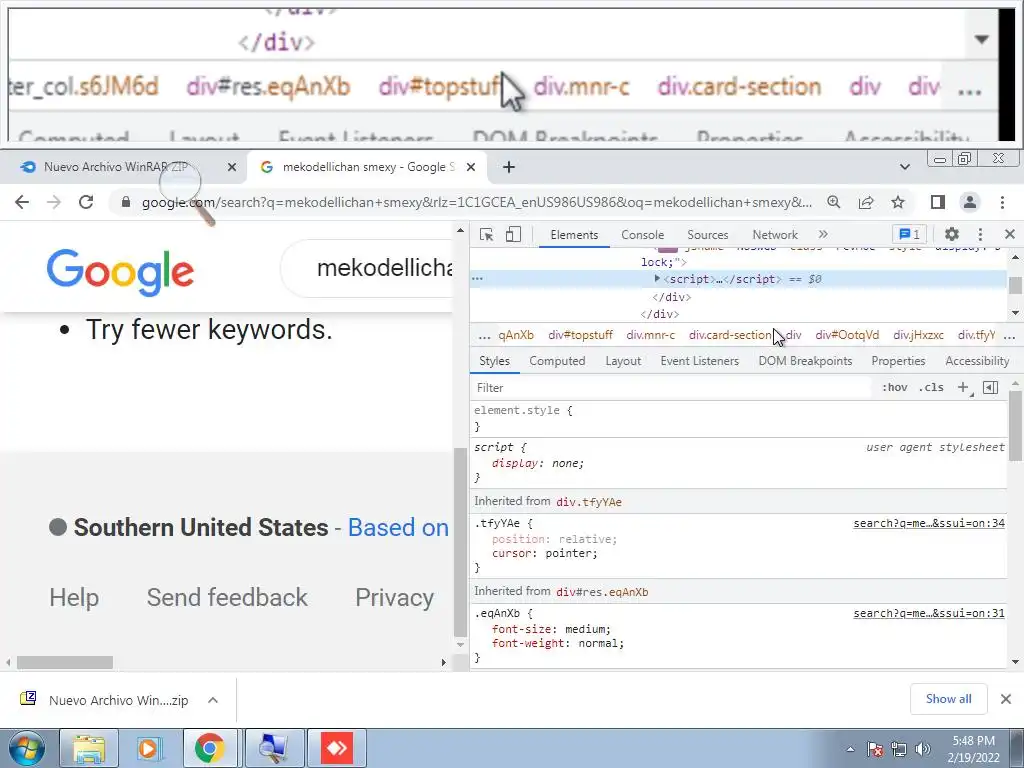
Task: Select div.card-section in the breadcrumb
Action: [x=729, y=335]
